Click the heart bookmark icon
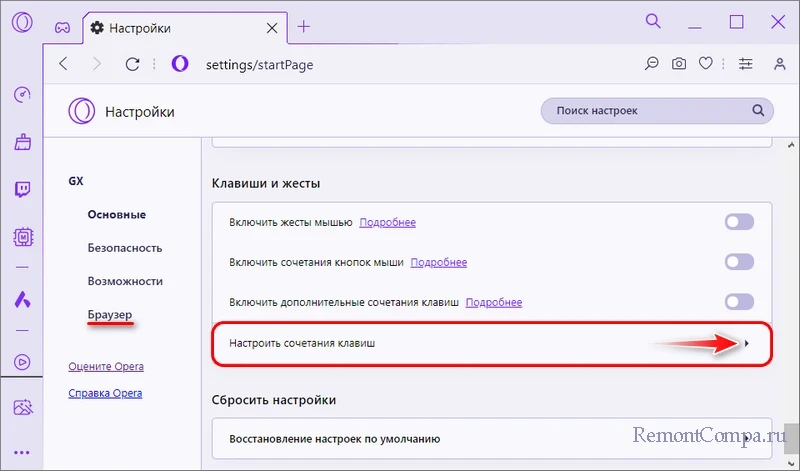The width and height of the screenshot is (800, 471). tap(706, 64)
